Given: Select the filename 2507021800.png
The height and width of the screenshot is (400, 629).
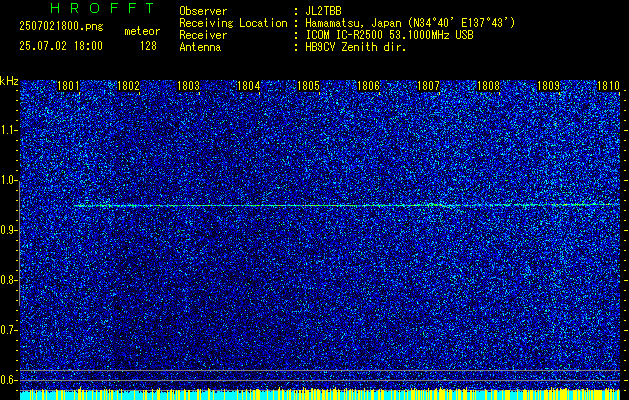Looking at the screenshot, I should [x=61, y=27].
